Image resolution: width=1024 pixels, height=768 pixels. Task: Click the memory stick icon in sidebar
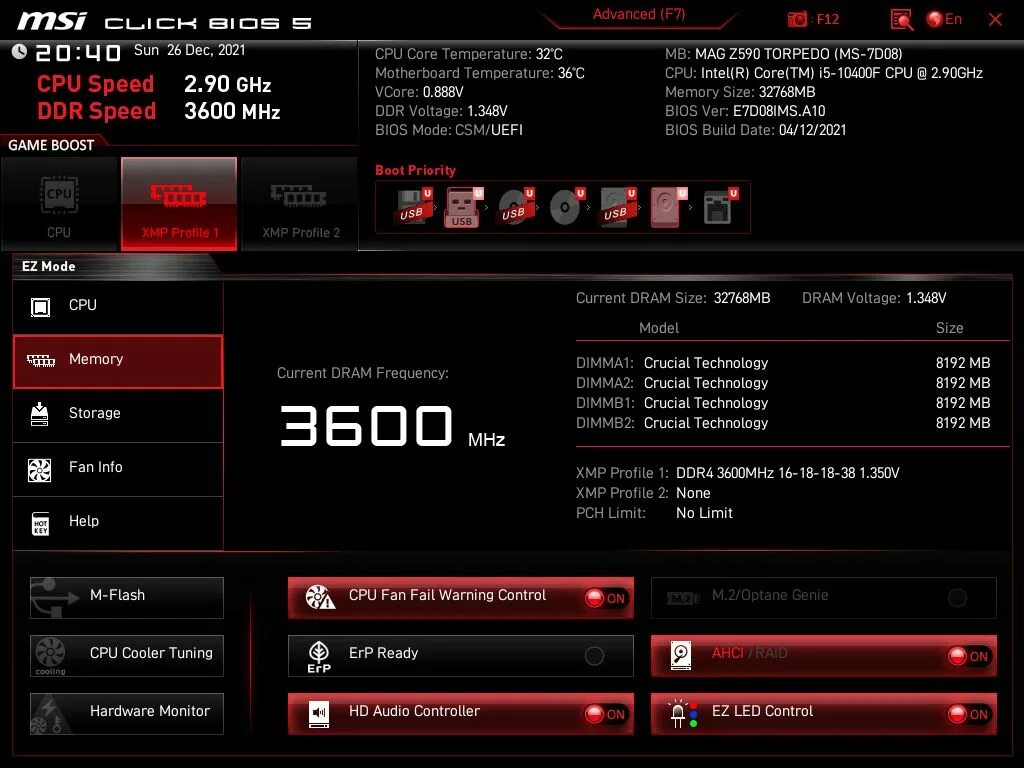click(40, 360)
